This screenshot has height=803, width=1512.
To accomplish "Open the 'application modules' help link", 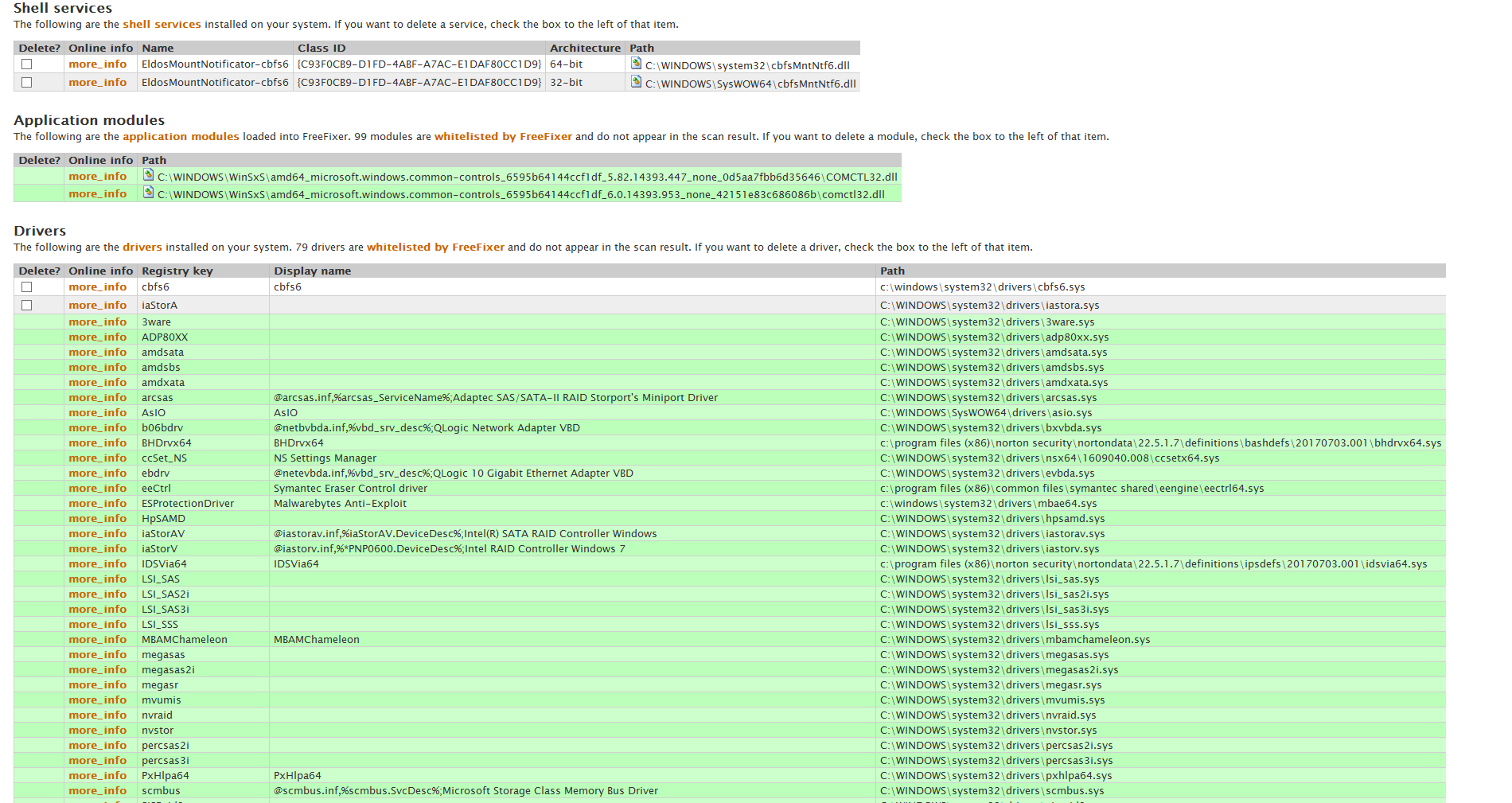I will pos(181,137).
